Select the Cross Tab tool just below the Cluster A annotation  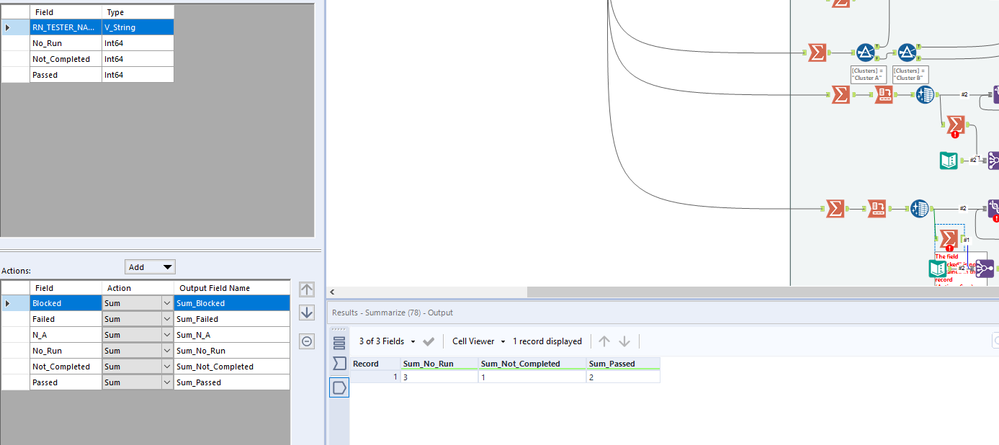(884, 95)
